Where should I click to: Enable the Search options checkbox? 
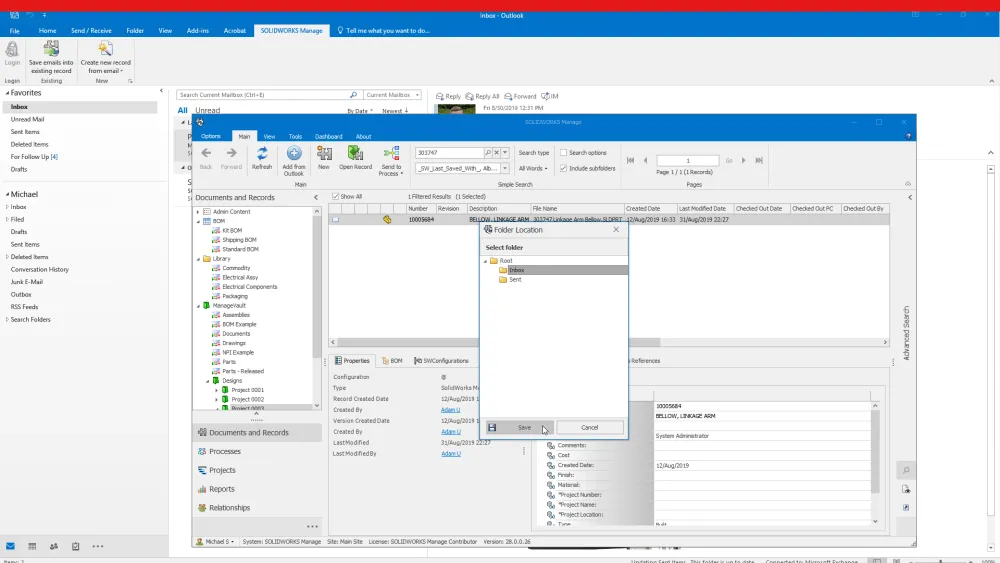[x=563, y=153]
